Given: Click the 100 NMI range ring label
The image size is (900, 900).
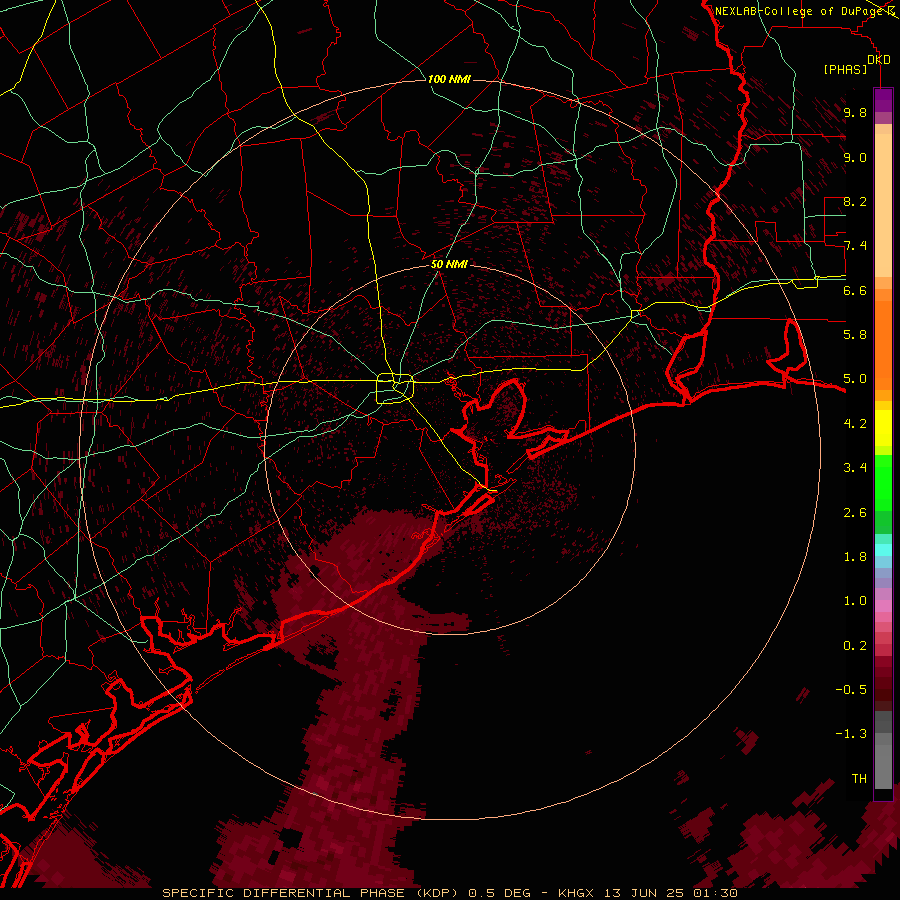Looking at the screenshot, I should pyautogui.click(x=449, y=79).
